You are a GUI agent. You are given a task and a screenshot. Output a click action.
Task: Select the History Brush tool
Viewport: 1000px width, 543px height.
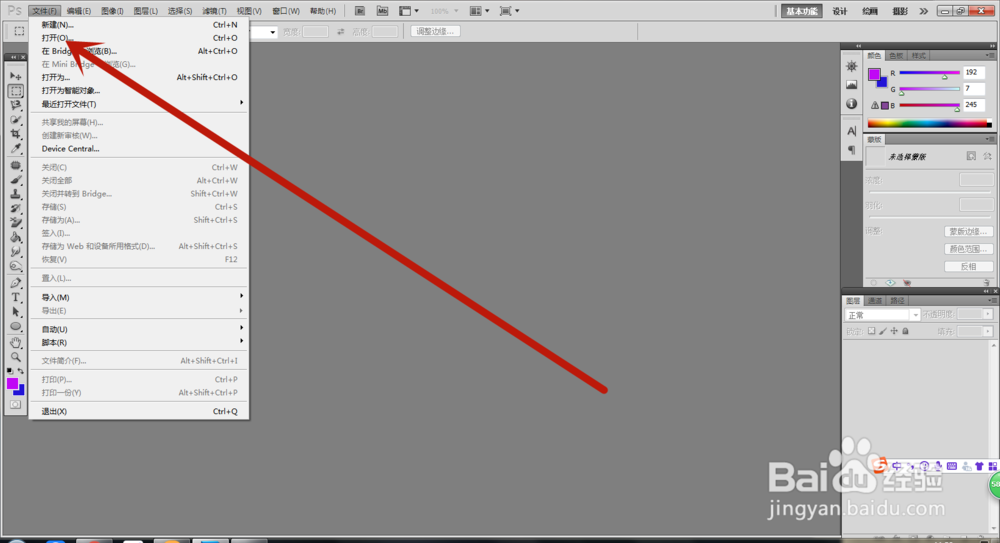point(15,209)
